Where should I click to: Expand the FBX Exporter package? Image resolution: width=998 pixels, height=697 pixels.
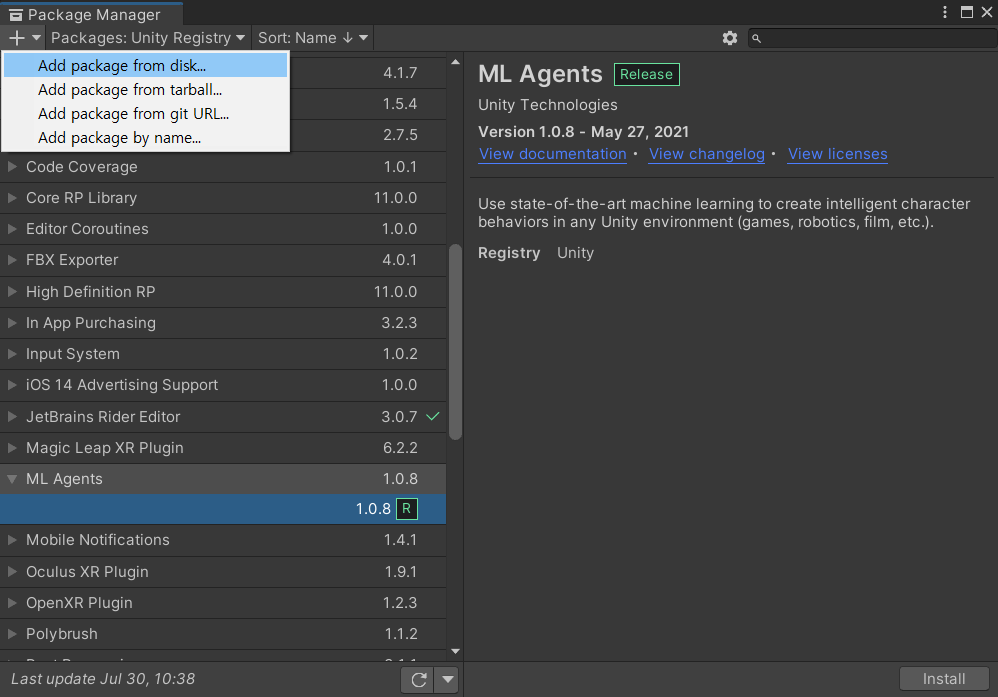point(12,260)
